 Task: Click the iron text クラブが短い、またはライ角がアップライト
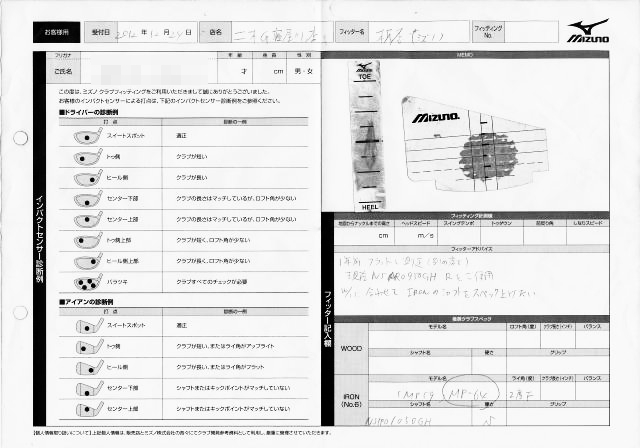(225, 346)
